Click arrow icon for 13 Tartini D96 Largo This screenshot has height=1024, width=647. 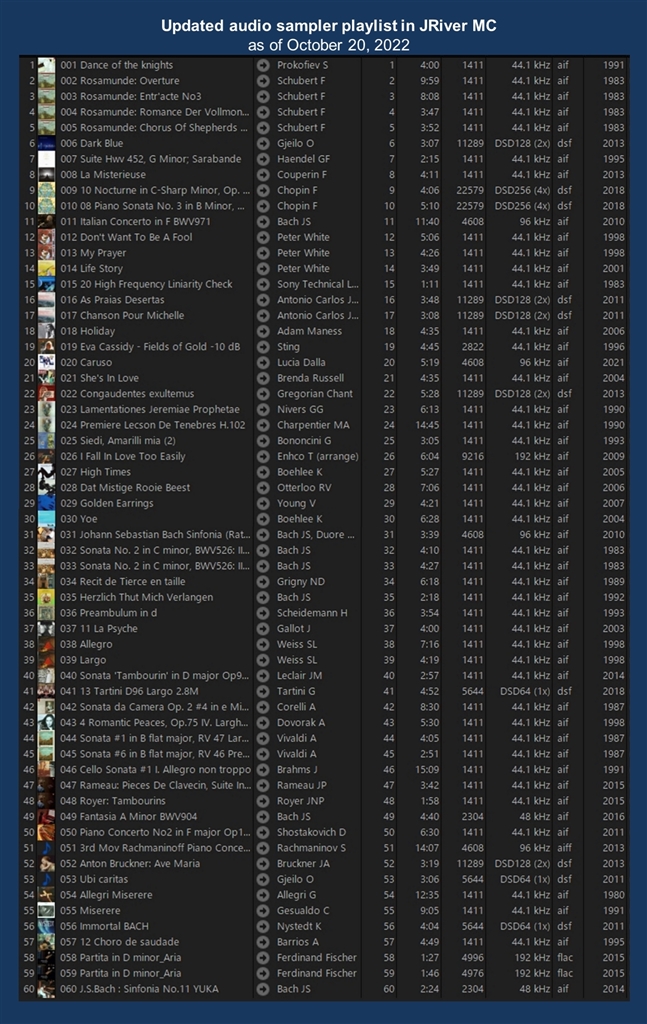[263, 692]
